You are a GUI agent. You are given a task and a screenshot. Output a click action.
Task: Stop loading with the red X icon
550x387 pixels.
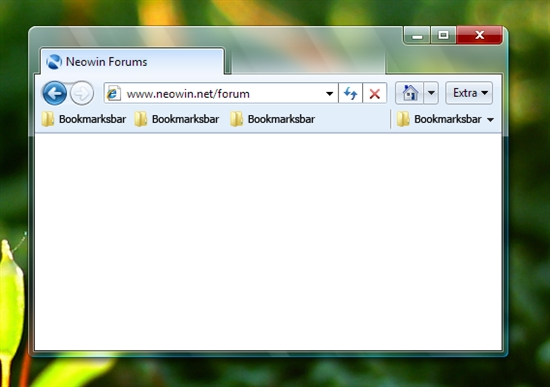click(375, 93)
